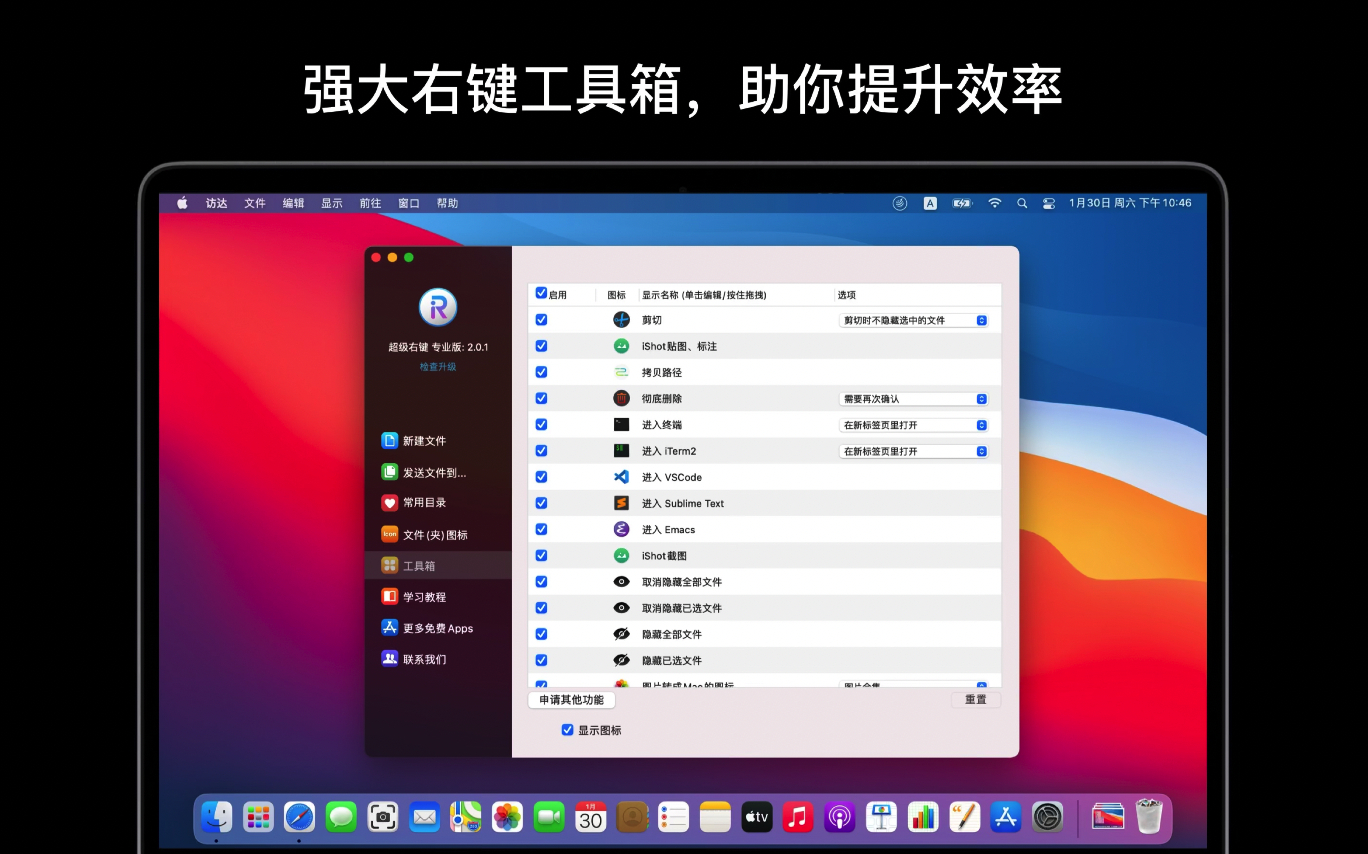Image resolution: width=1368 pixels, height=854 pixels.
Task: Click the eye icon beside 取消隐藏全部文件
Action: pyautogui.click(x=621, y=582)
